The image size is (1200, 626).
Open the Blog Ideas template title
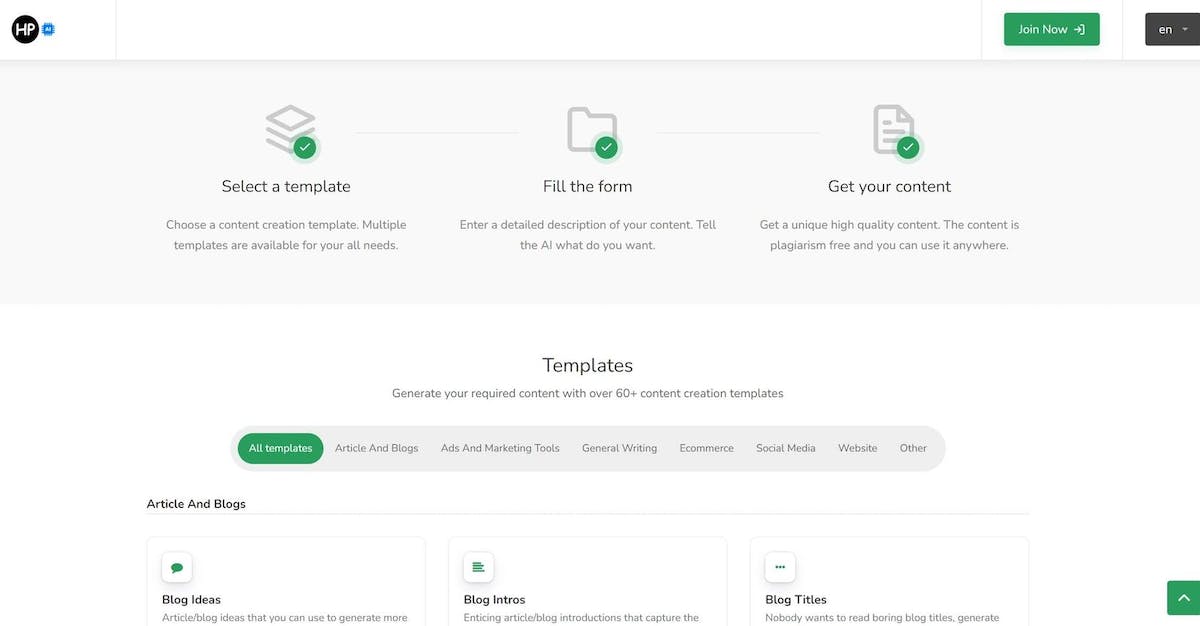pos(191,600)
